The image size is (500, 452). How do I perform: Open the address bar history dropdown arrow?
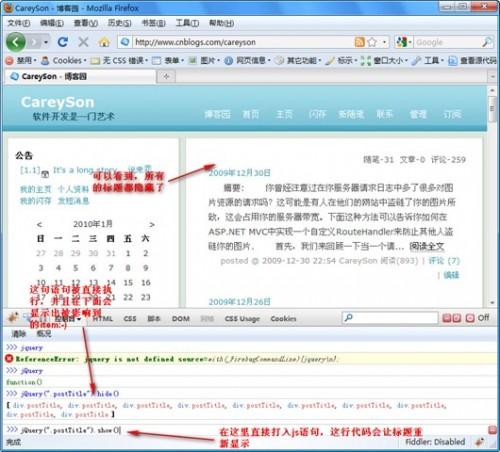(385, 42)
